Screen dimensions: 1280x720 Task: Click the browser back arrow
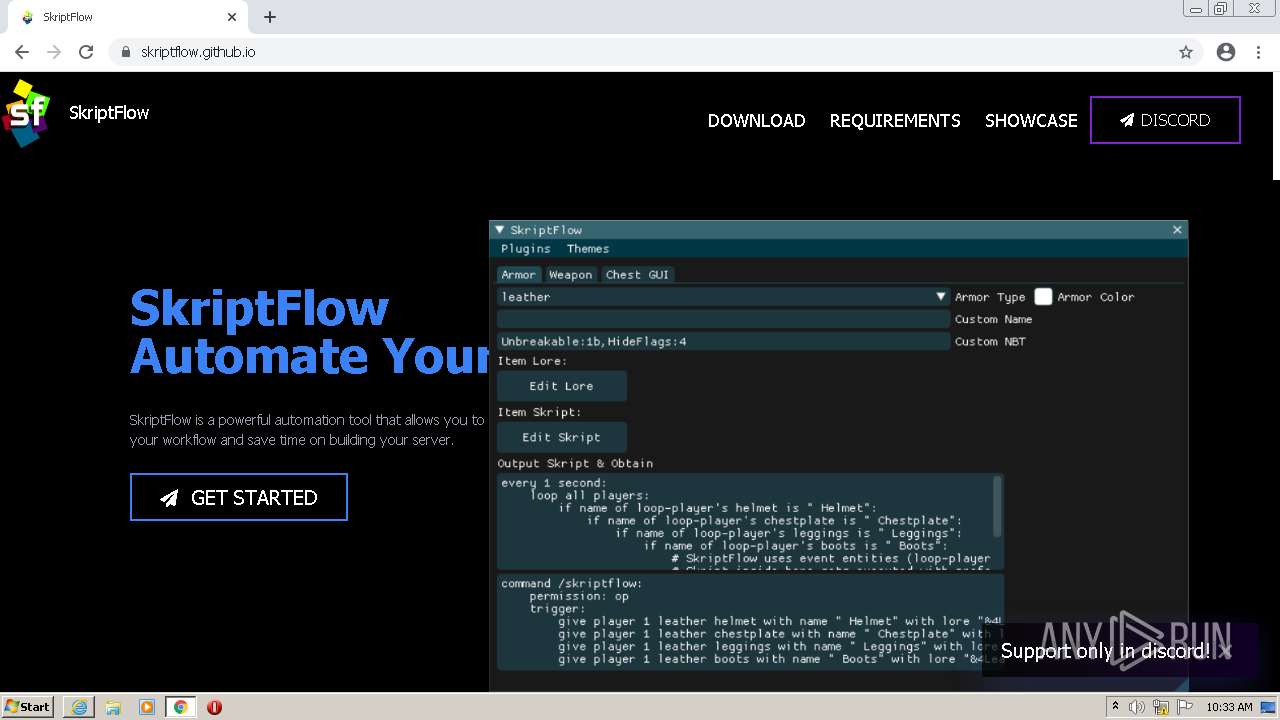[22, 52]
